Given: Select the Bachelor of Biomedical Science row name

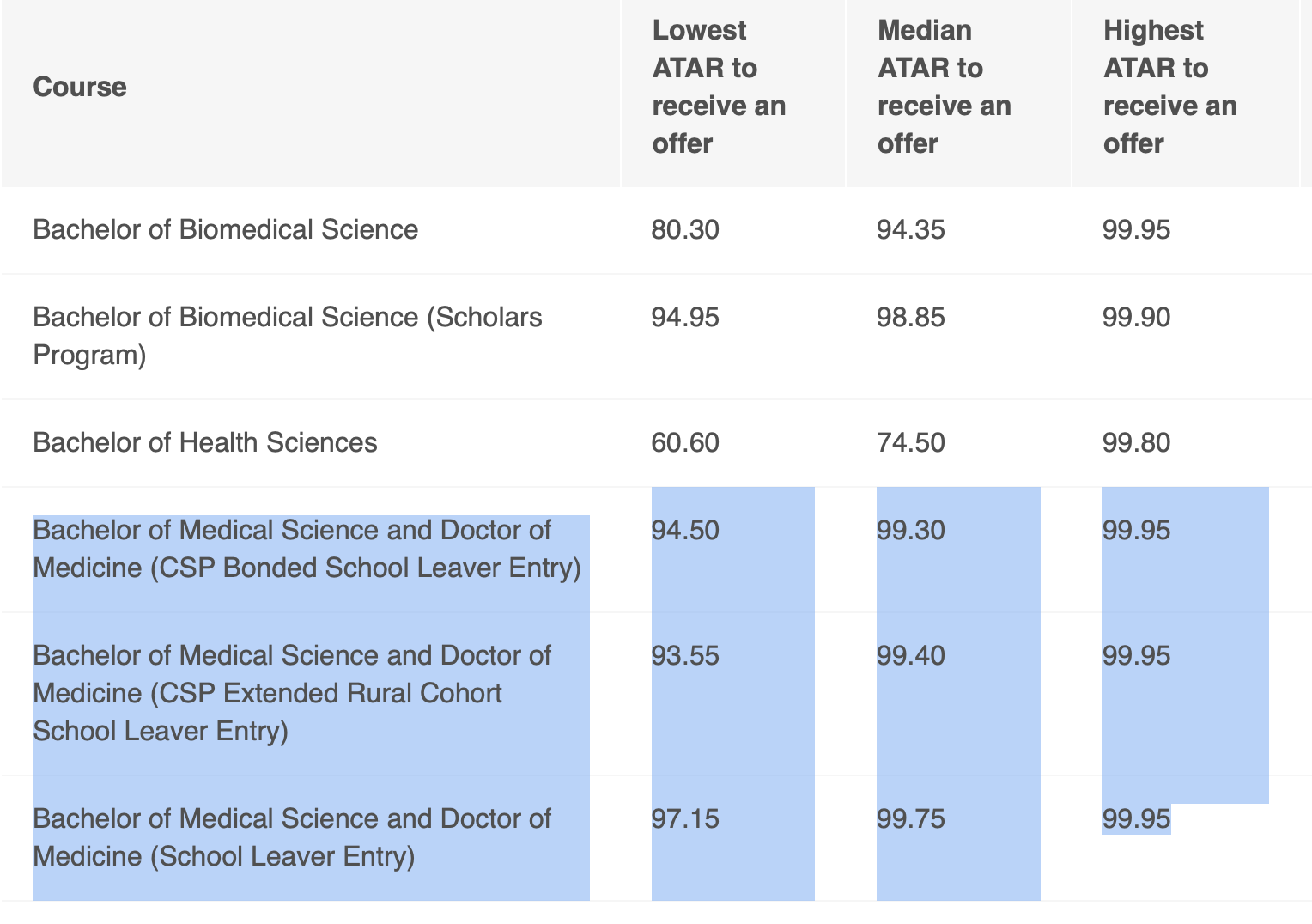Looking at the screenshot, I should tap(225, 229).
